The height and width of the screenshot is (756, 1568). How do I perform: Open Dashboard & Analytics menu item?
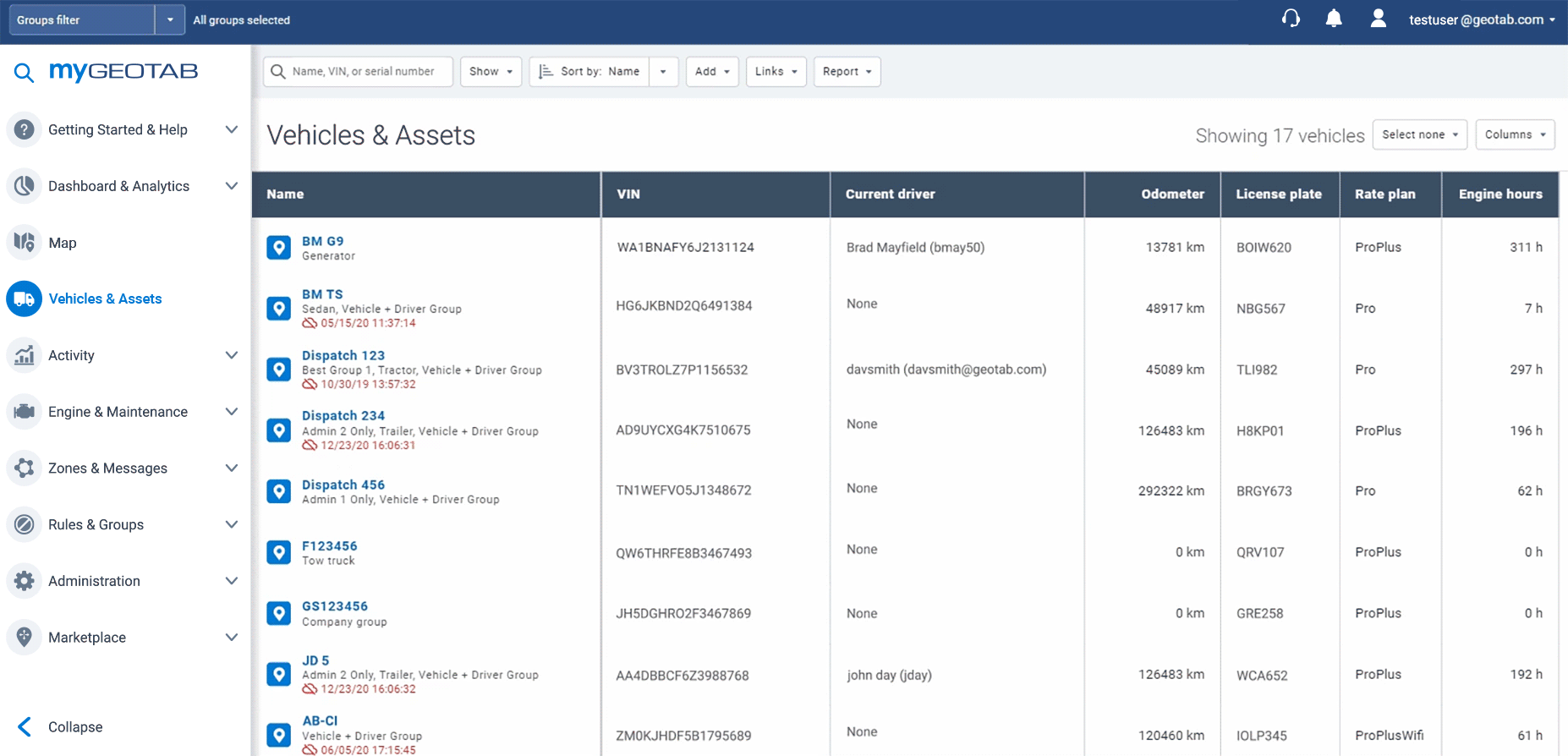point(118,186)
